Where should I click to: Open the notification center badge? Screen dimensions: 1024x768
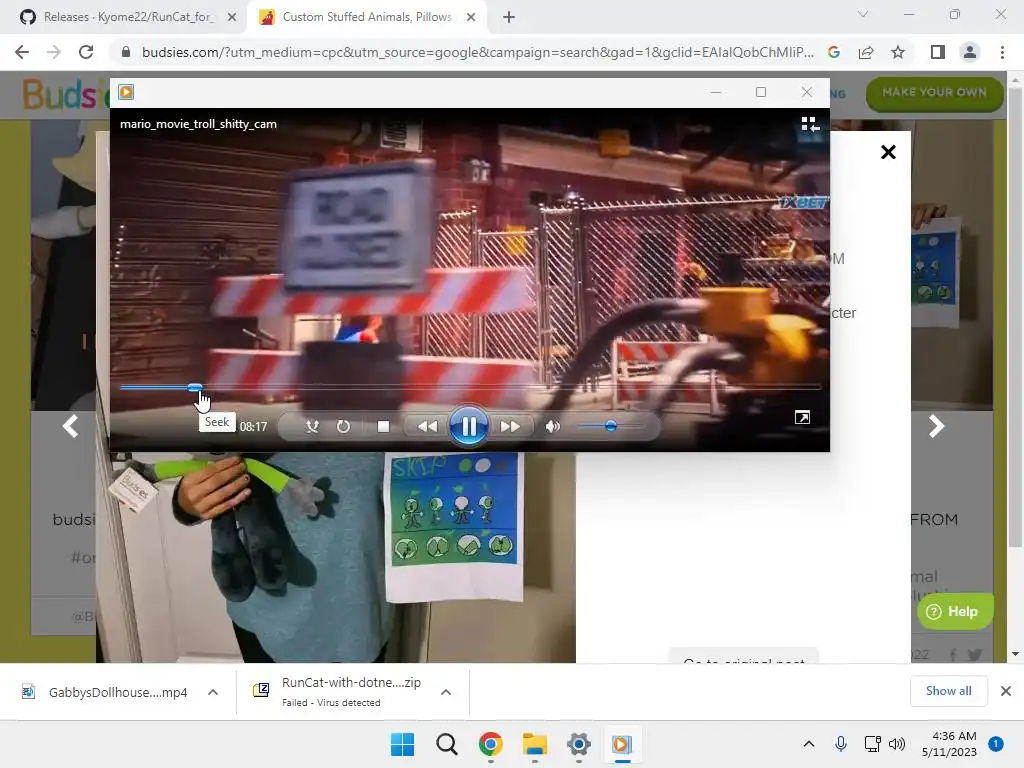996,744
